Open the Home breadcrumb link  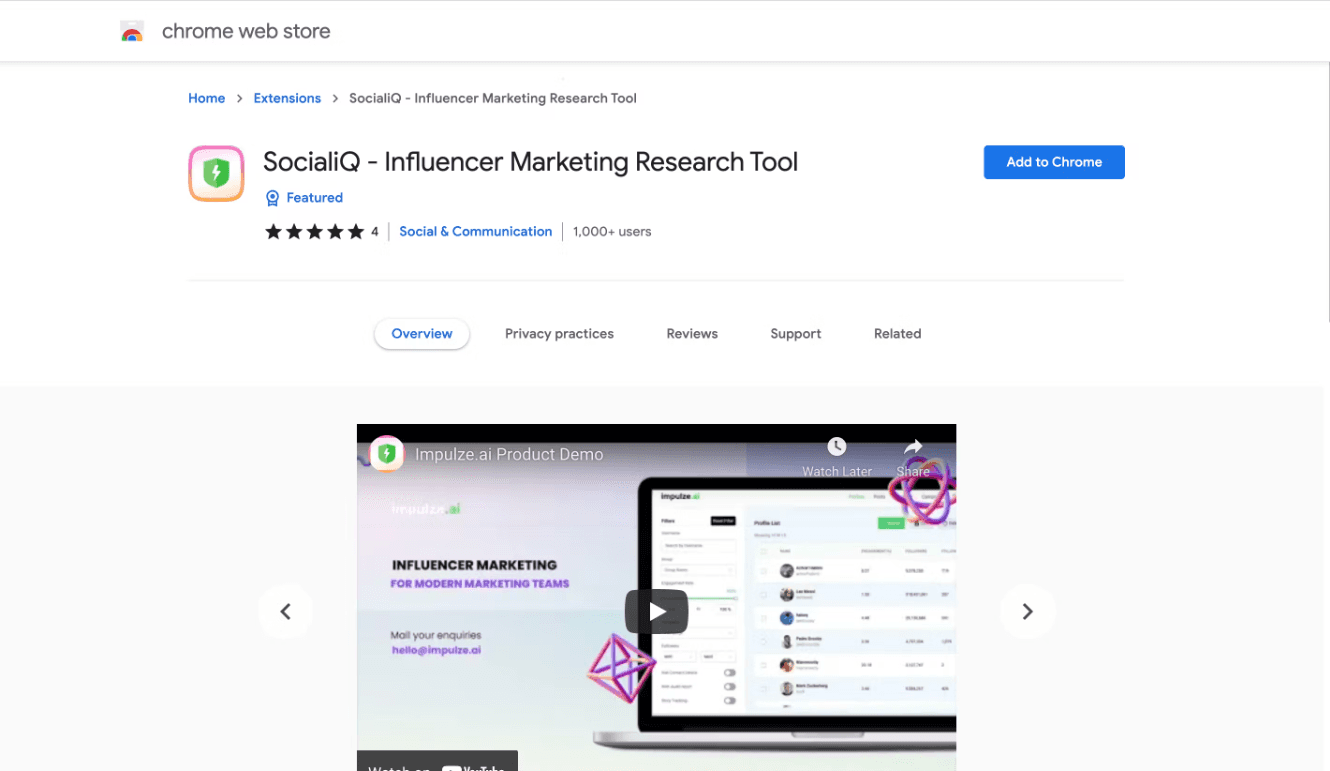tap(206, 98)
